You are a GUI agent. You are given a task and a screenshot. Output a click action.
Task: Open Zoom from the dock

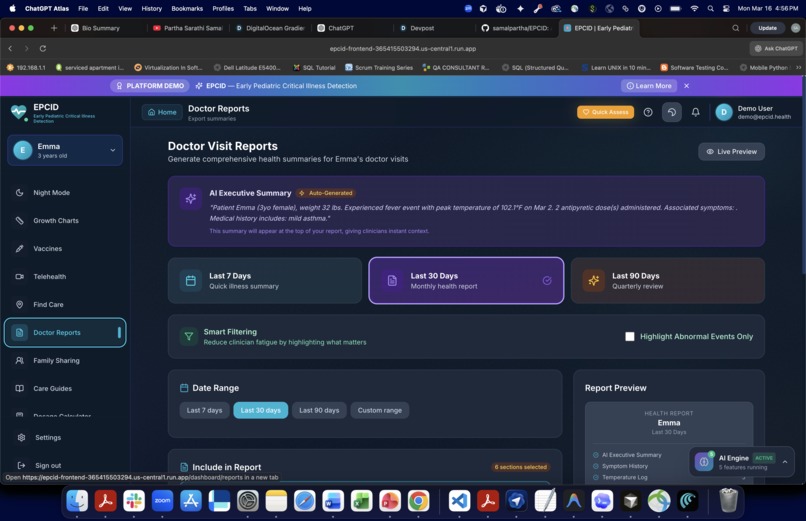click(x=162, y=500)
